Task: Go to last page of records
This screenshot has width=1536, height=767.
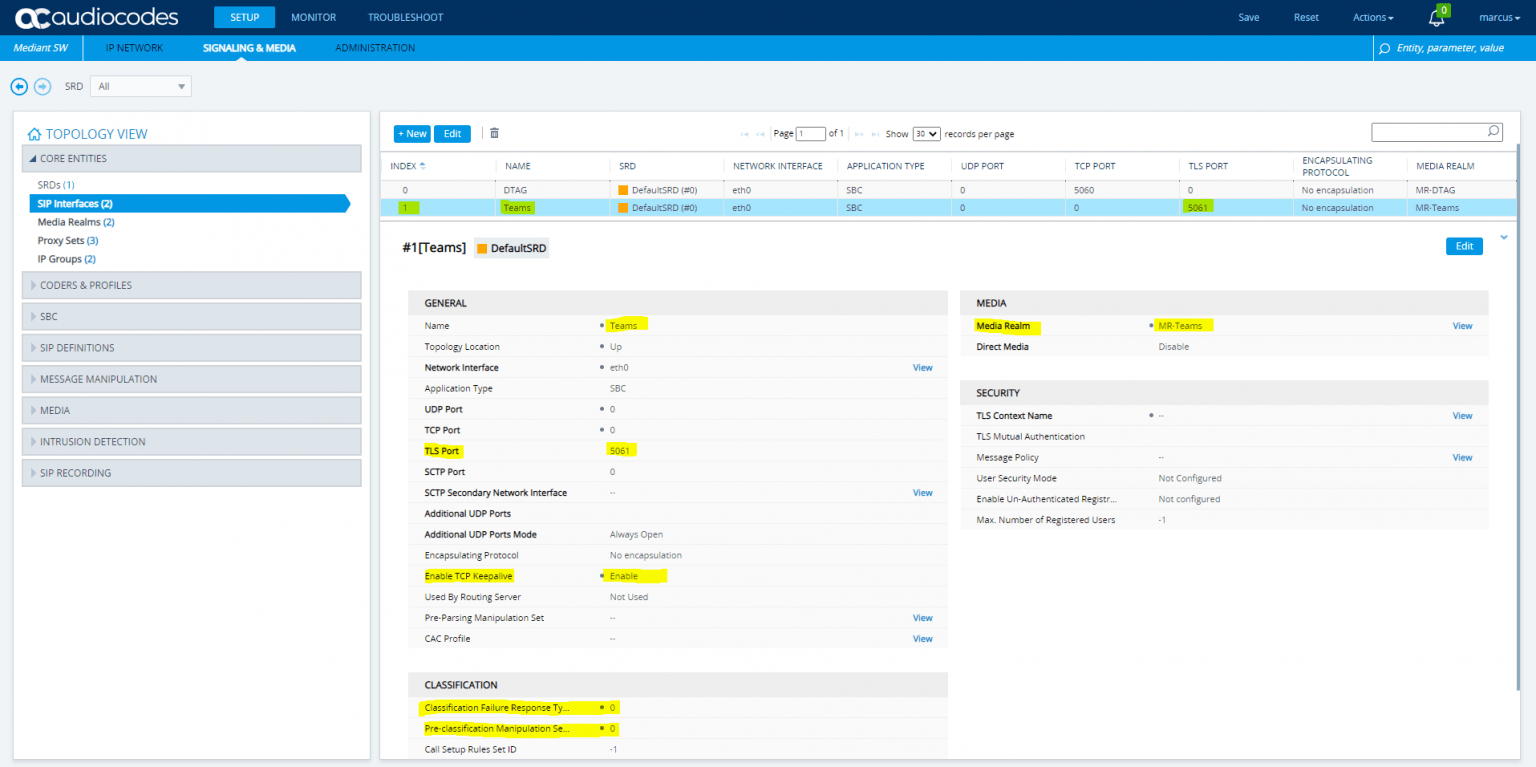Action: 876,134
